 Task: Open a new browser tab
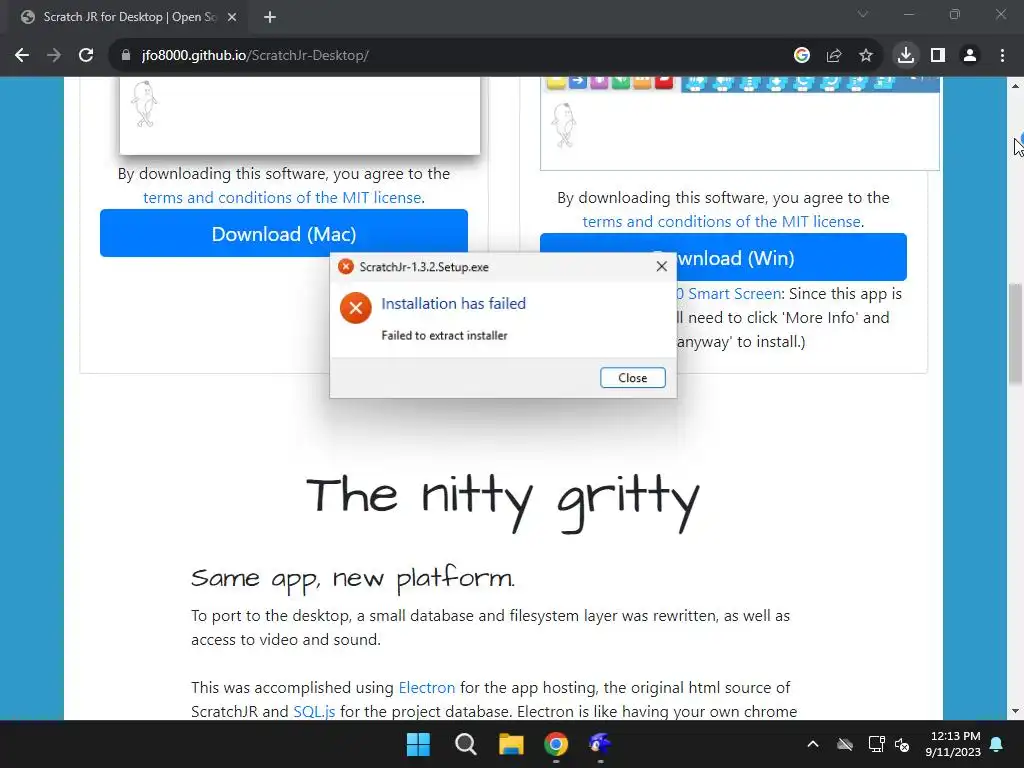270,17
